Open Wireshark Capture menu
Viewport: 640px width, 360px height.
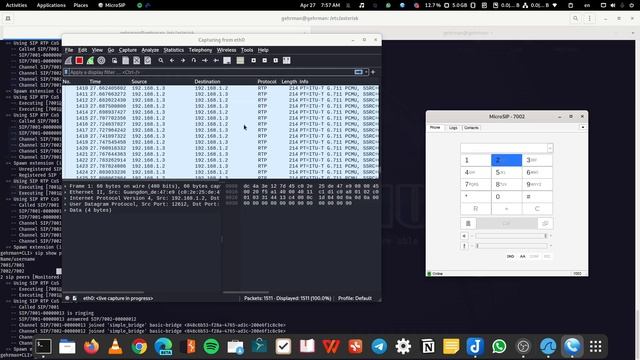click(127, 50)
